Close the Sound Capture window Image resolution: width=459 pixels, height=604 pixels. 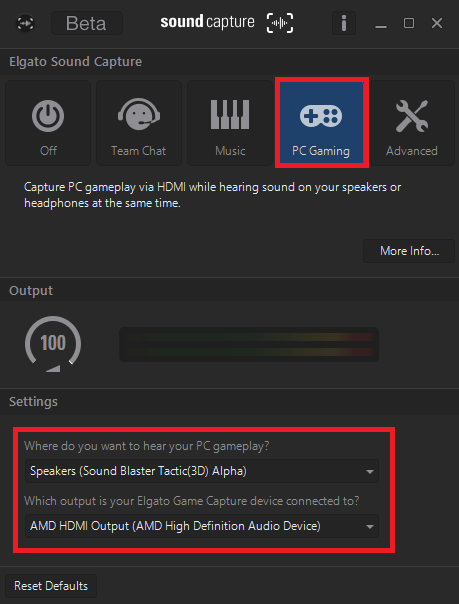(x=437, y=23)
